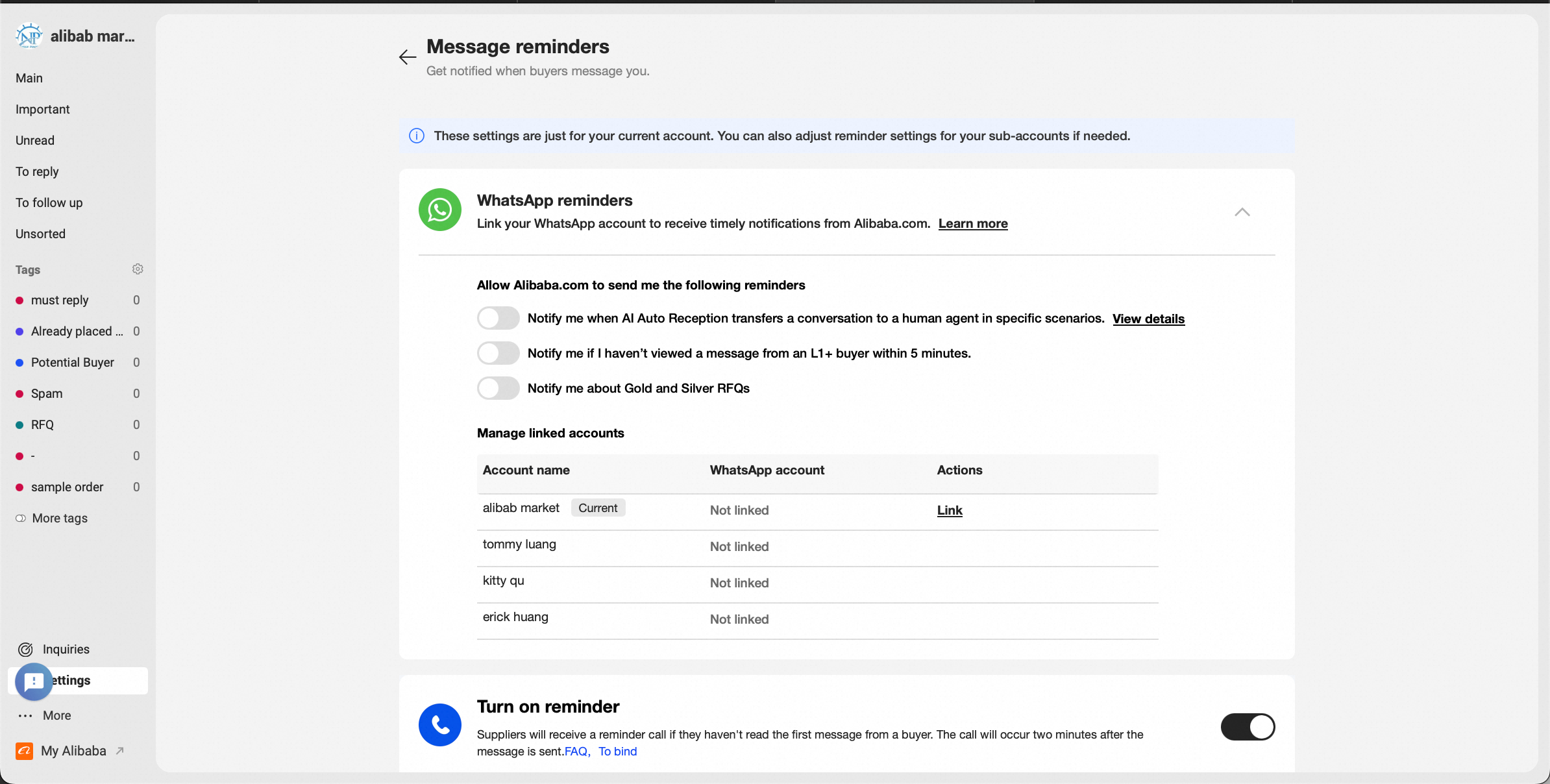Click the green WhatsApp logo icon

(440, 210)
